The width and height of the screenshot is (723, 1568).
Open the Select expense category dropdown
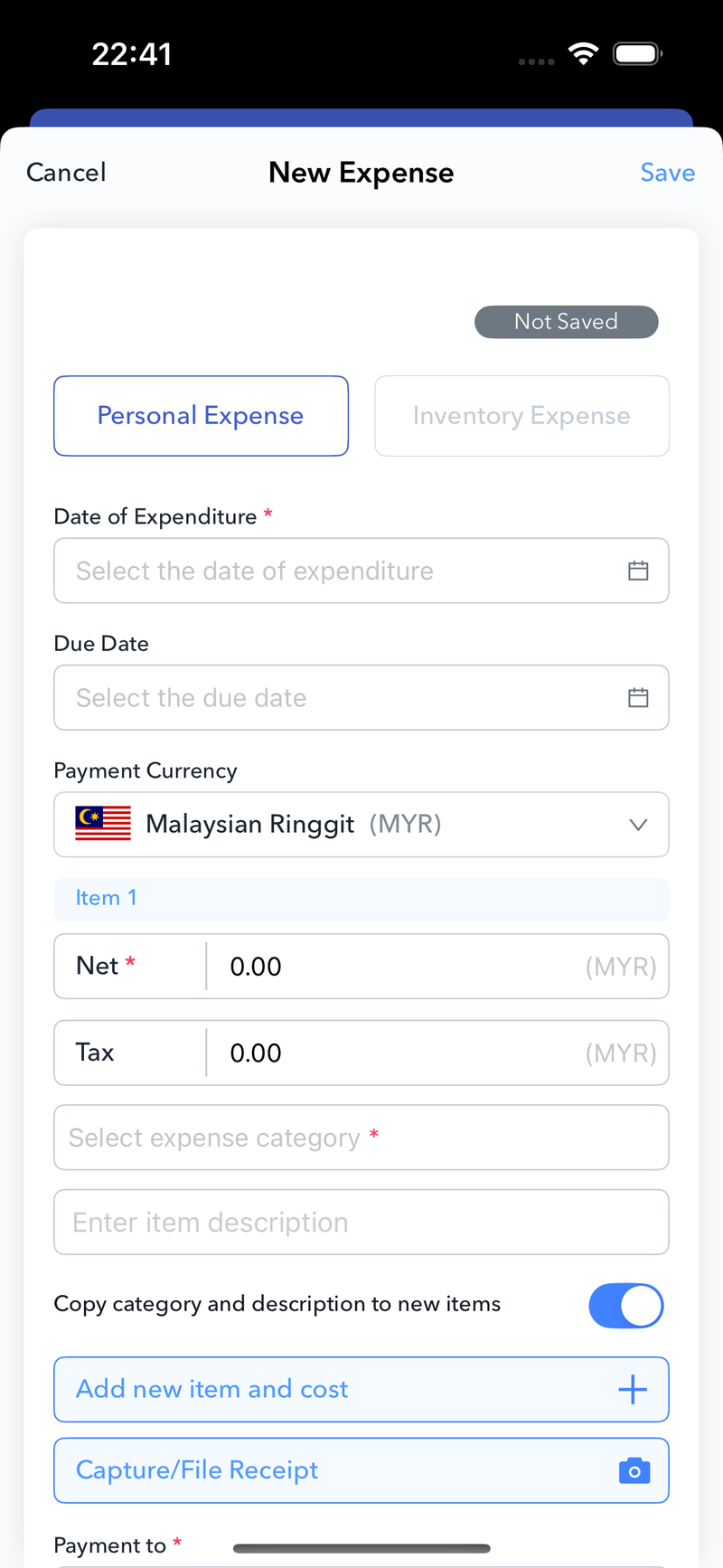361,1138
